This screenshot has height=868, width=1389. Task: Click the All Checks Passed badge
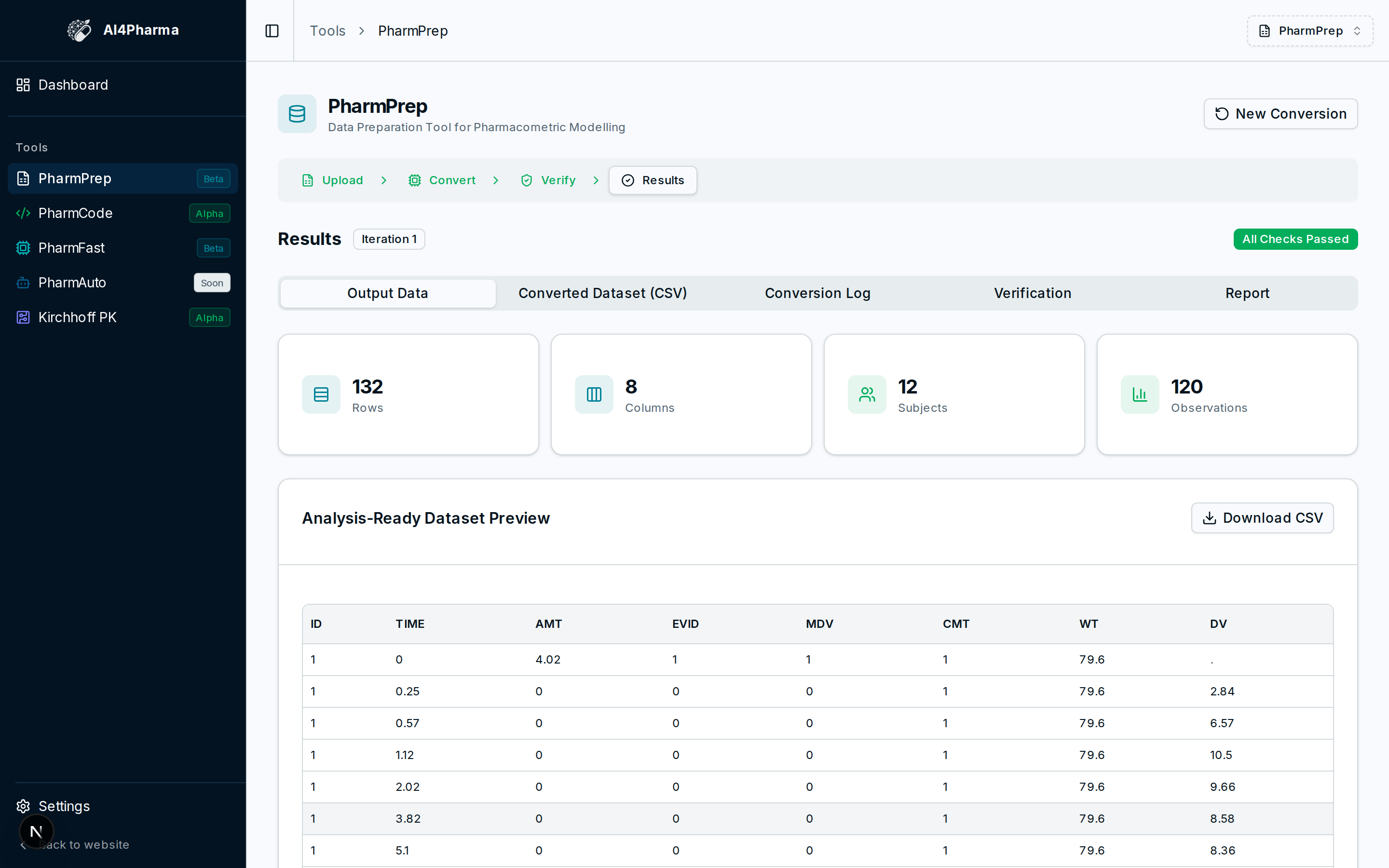(x=1295, y=239)
